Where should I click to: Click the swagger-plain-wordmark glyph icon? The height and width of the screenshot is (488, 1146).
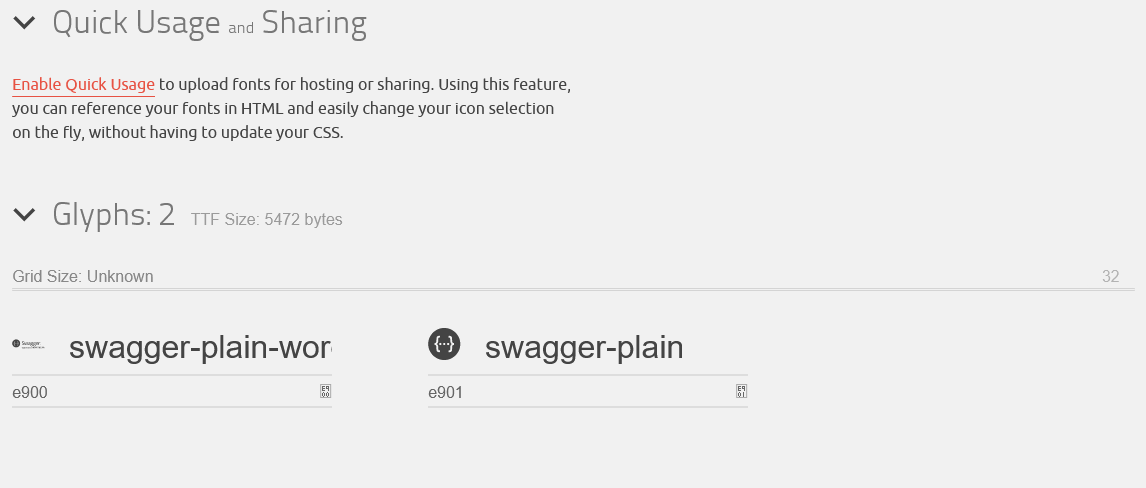[30, 345]
